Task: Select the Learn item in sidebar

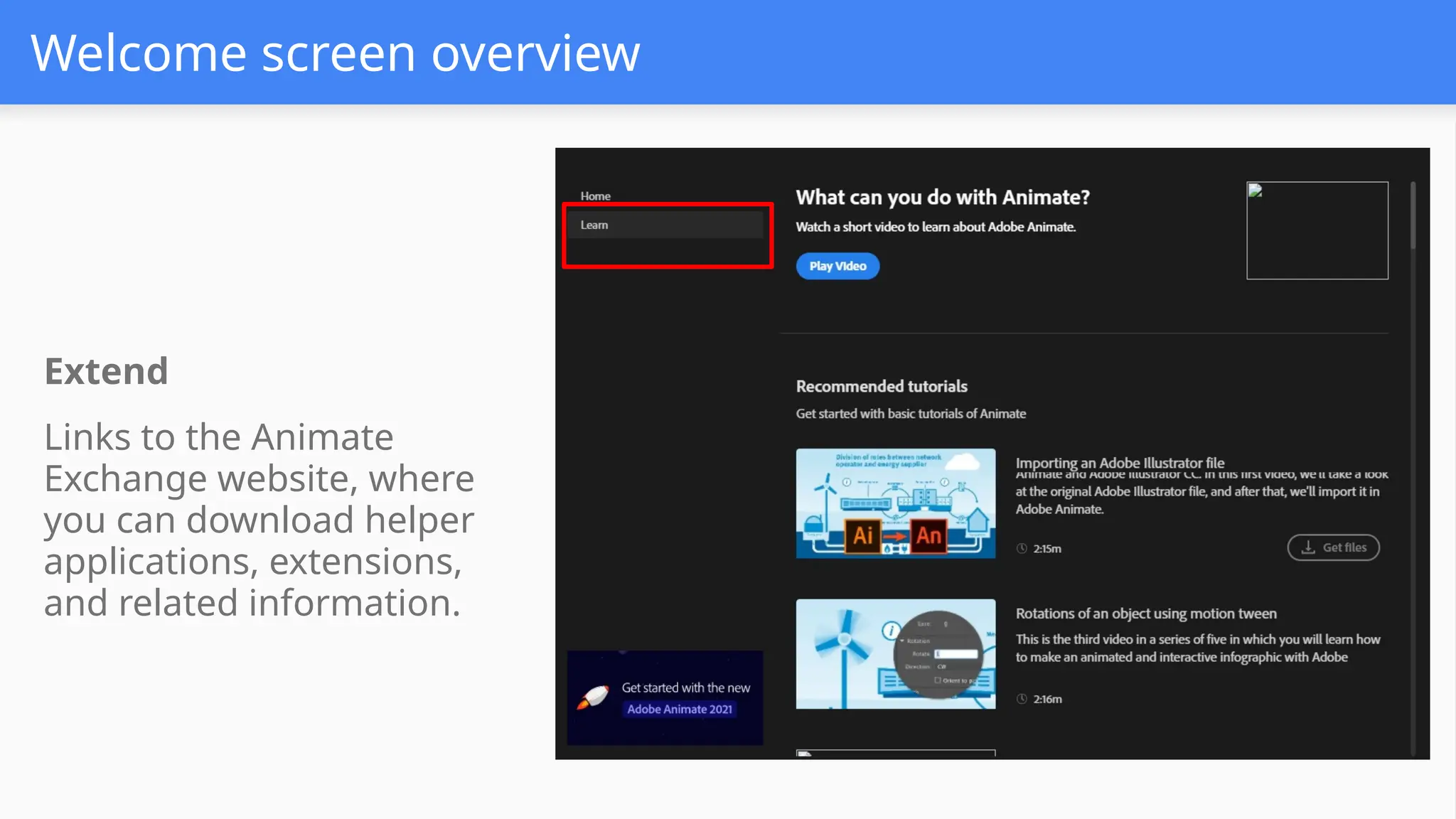Action: coord(594,225)
